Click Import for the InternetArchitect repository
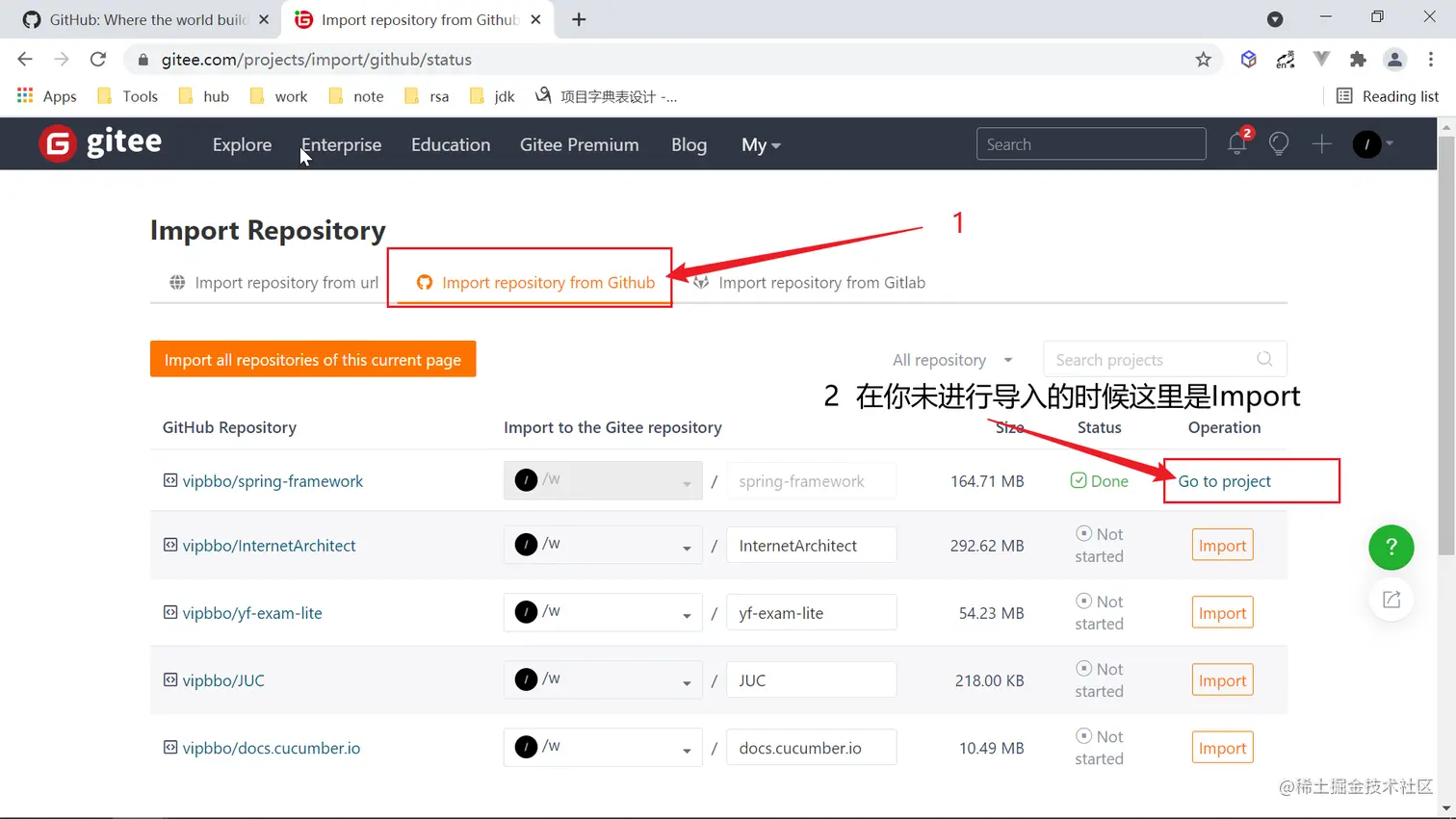Viewport: 1456px width, 819px height. coord(1222,546)
